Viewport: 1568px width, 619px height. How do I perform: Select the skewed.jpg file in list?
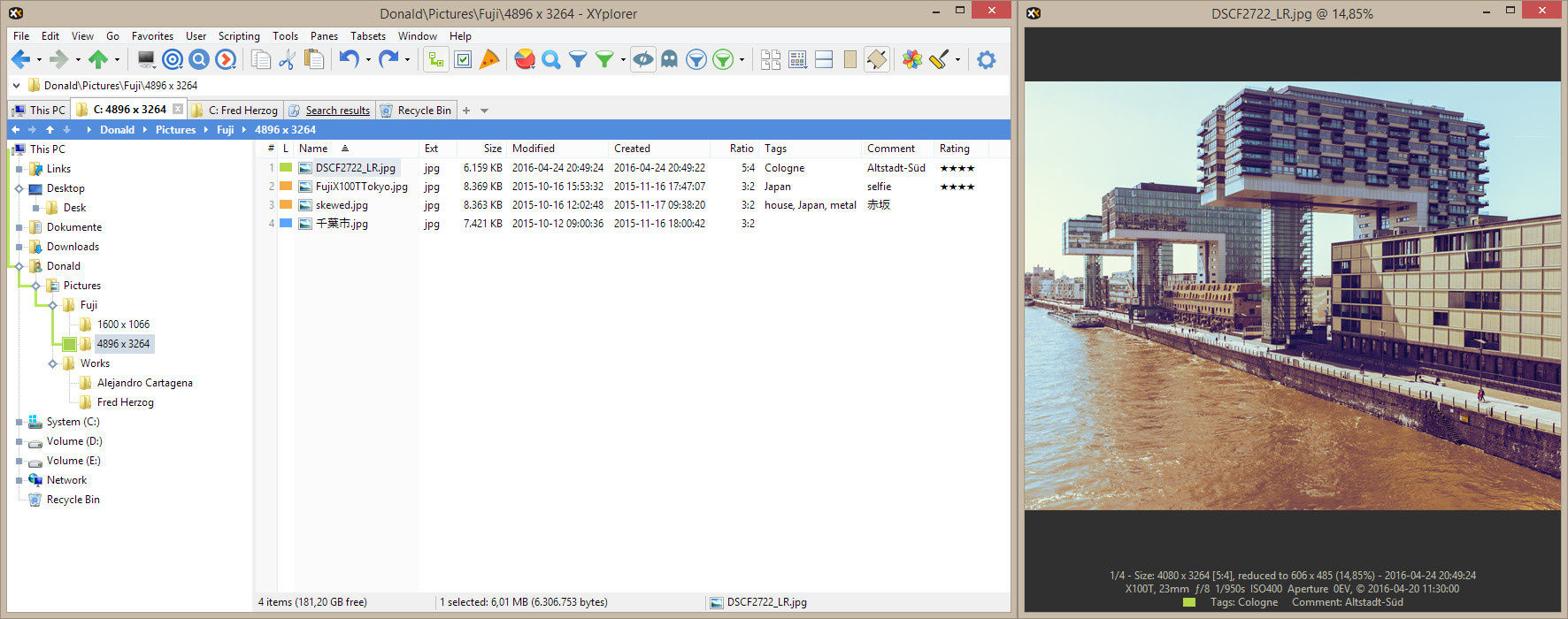pyautogui.click(x=342, y=205)
